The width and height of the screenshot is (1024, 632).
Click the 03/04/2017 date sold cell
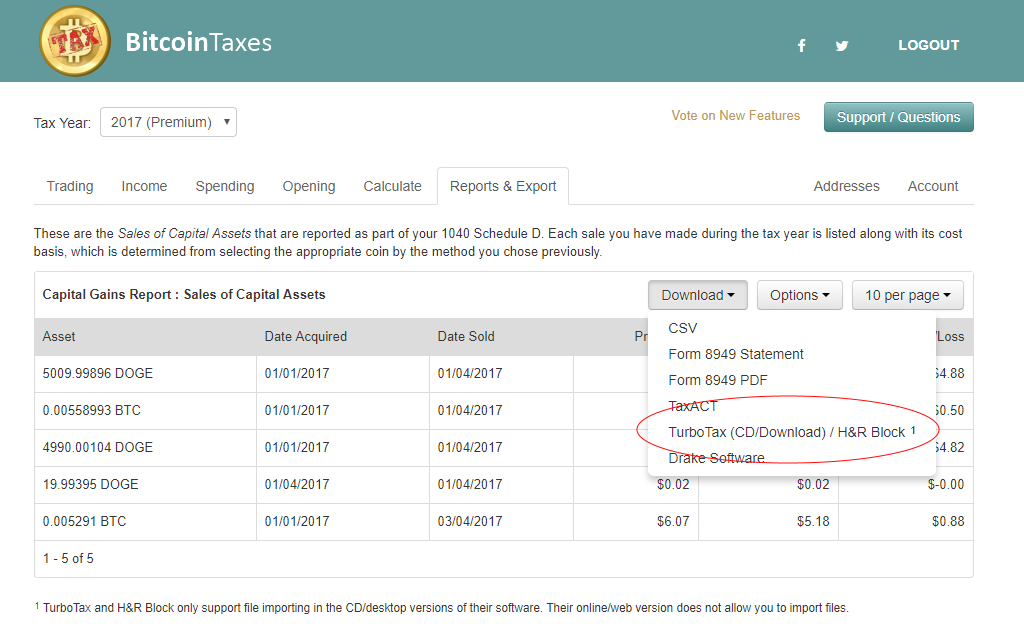click(x=502, y=522)
